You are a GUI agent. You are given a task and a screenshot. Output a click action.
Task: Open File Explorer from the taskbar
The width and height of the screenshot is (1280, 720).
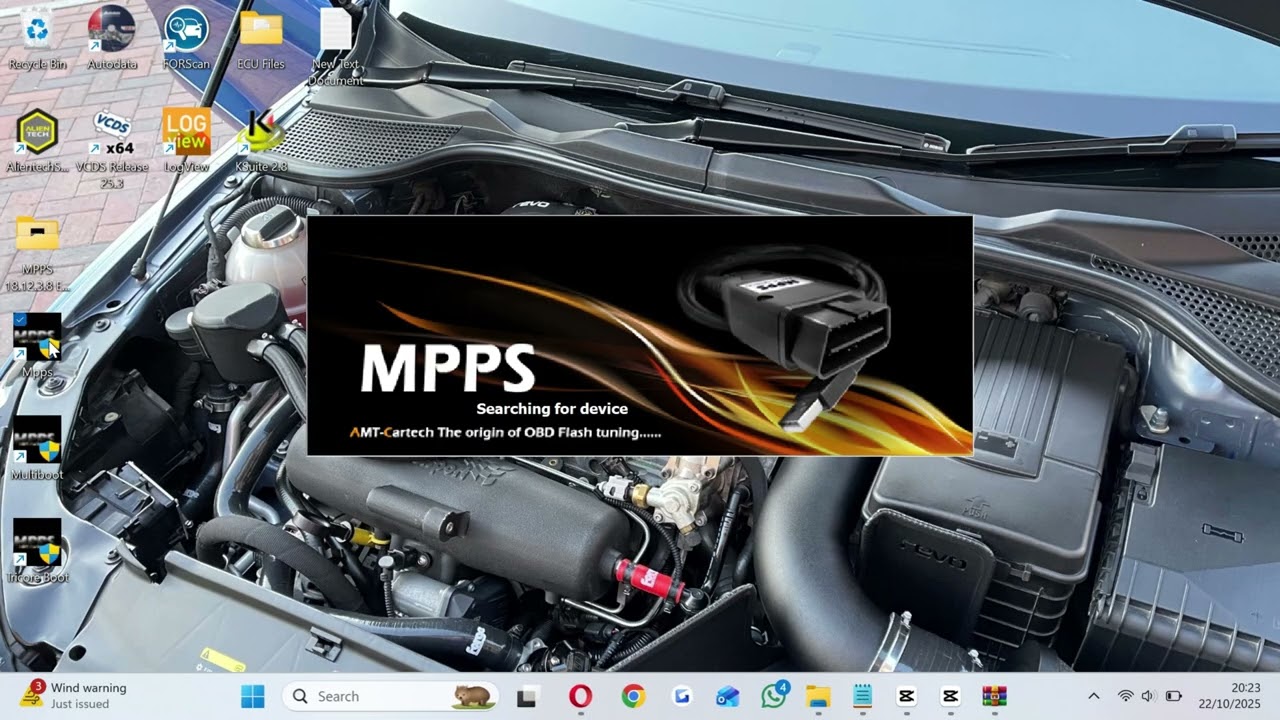[818, 696]
